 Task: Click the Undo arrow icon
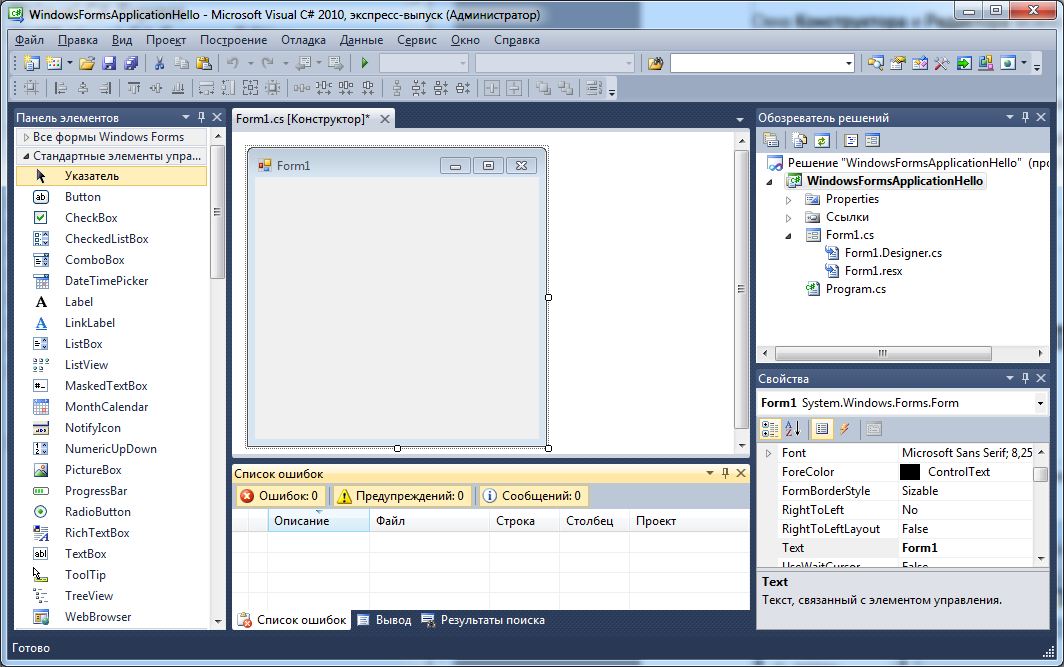pyautogui.click(x=233, y=63)
